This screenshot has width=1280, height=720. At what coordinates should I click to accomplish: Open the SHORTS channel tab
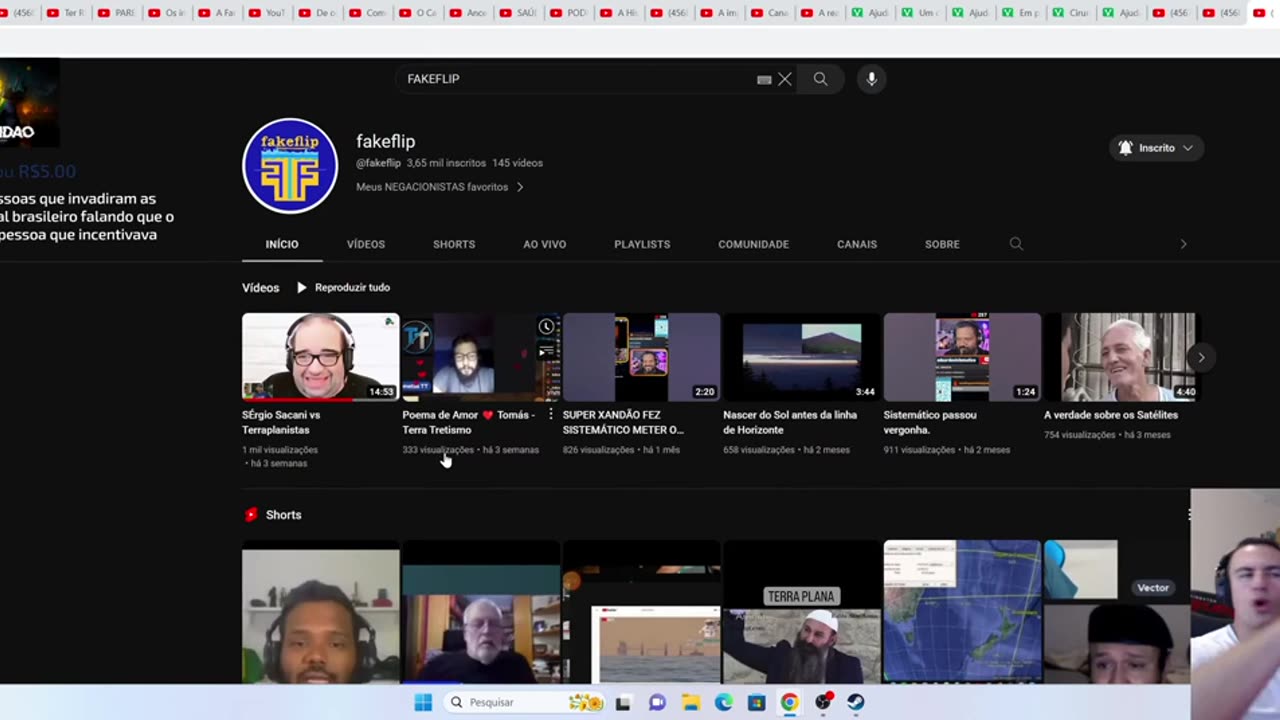454,244
